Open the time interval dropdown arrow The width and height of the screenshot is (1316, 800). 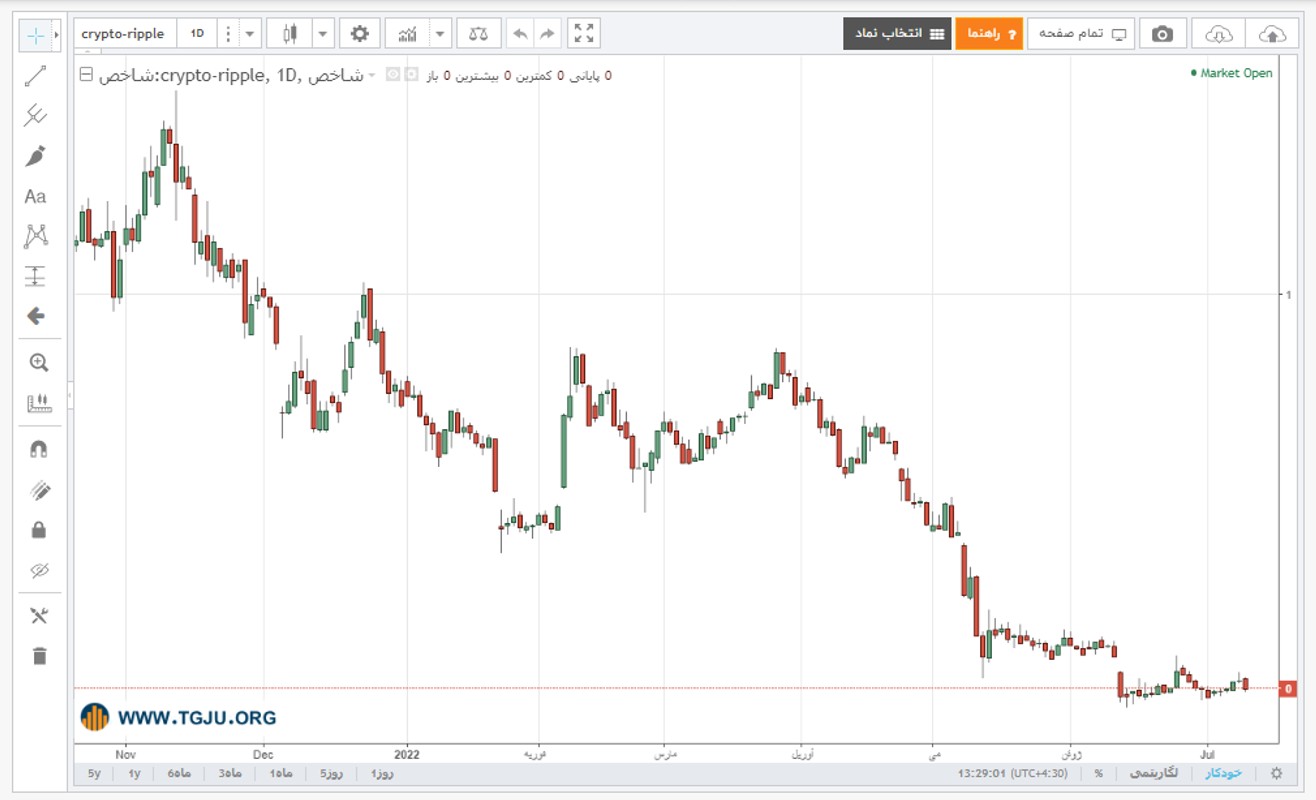tap(249, 34)
